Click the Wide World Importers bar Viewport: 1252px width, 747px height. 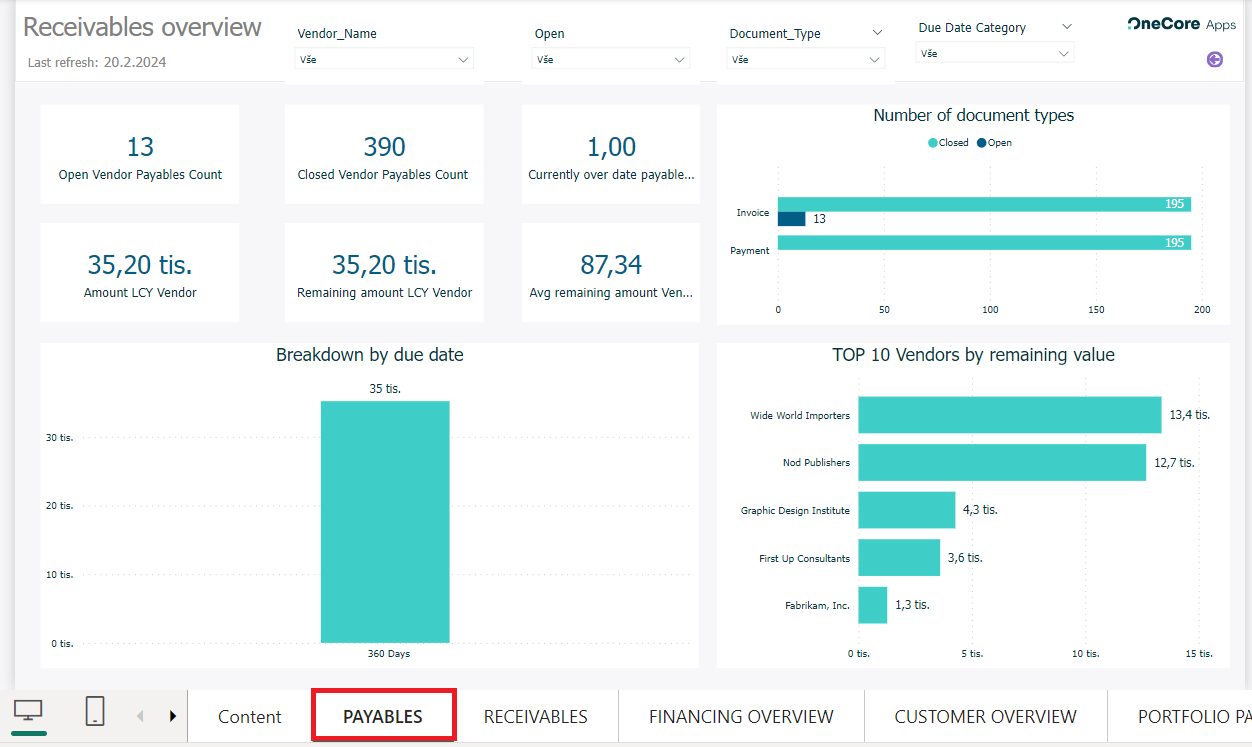tap(1009, 415)
